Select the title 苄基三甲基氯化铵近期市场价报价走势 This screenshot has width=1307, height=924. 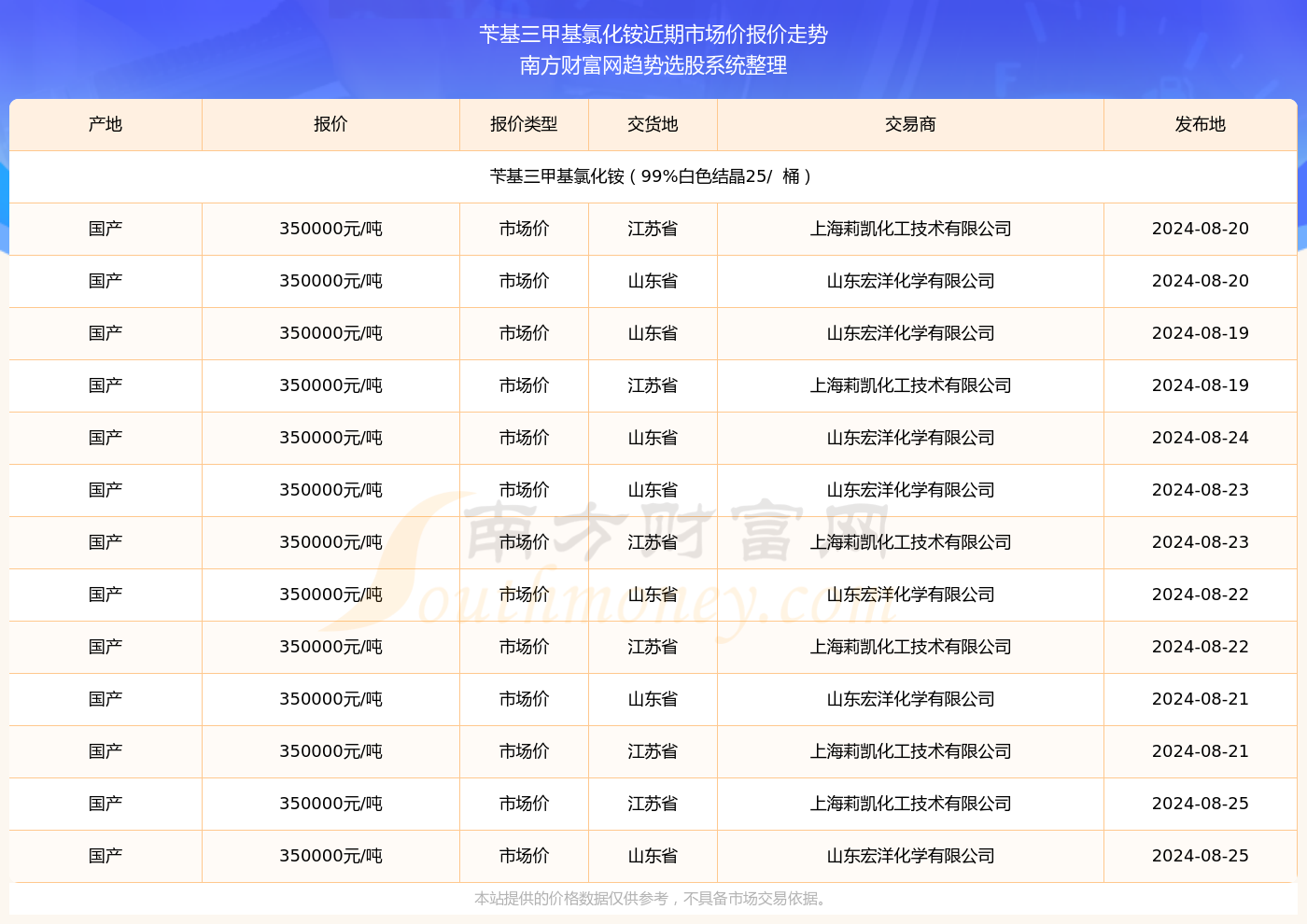[653, 35]
